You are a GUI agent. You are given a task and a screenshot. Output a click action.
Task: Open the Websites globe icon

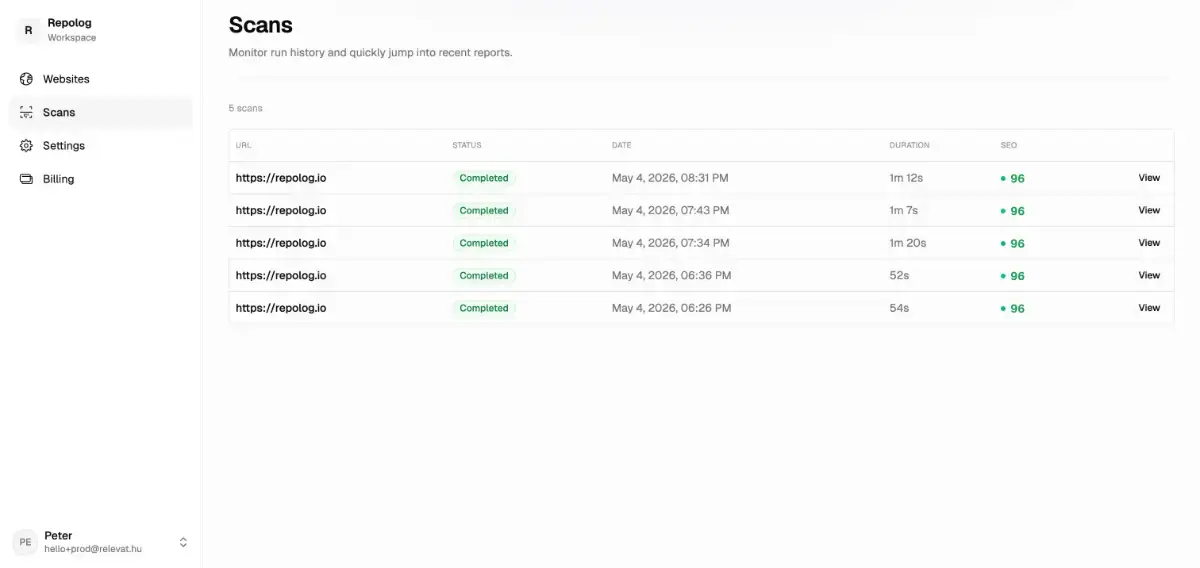26,79
